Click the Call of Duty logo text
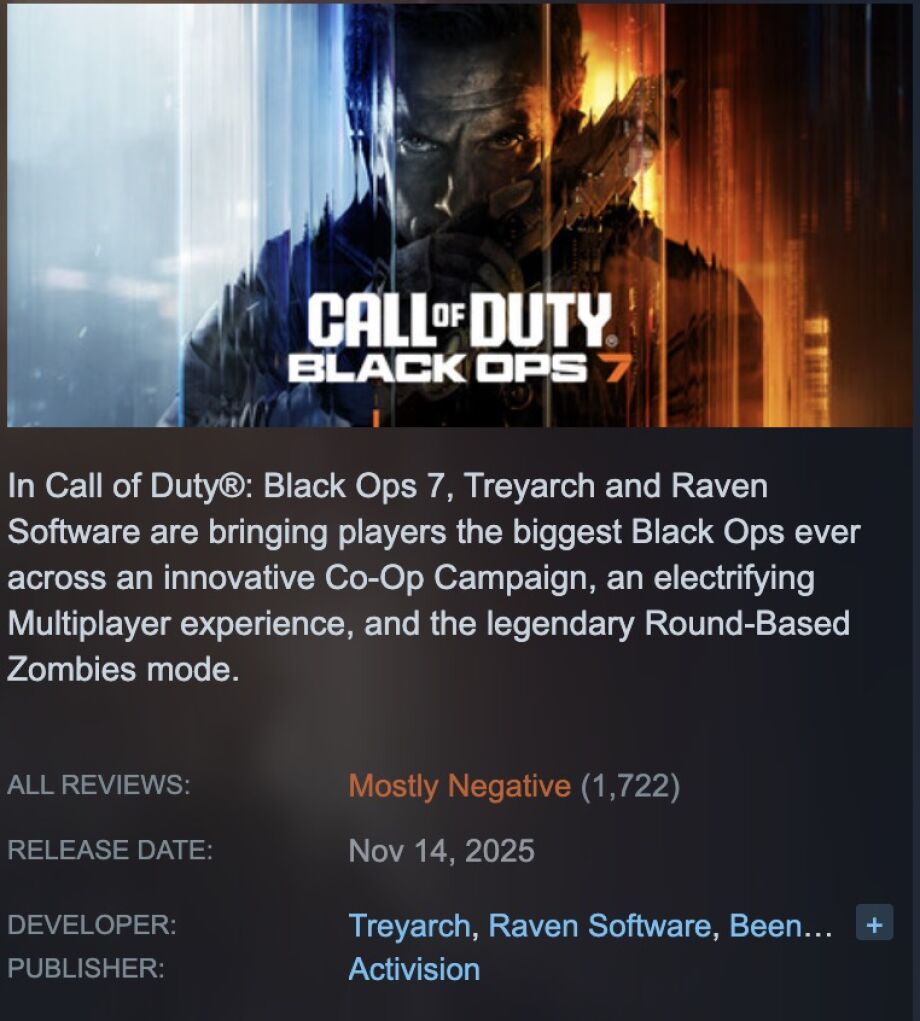Viewport: 920px width, 1021px height. pos(460,319)
